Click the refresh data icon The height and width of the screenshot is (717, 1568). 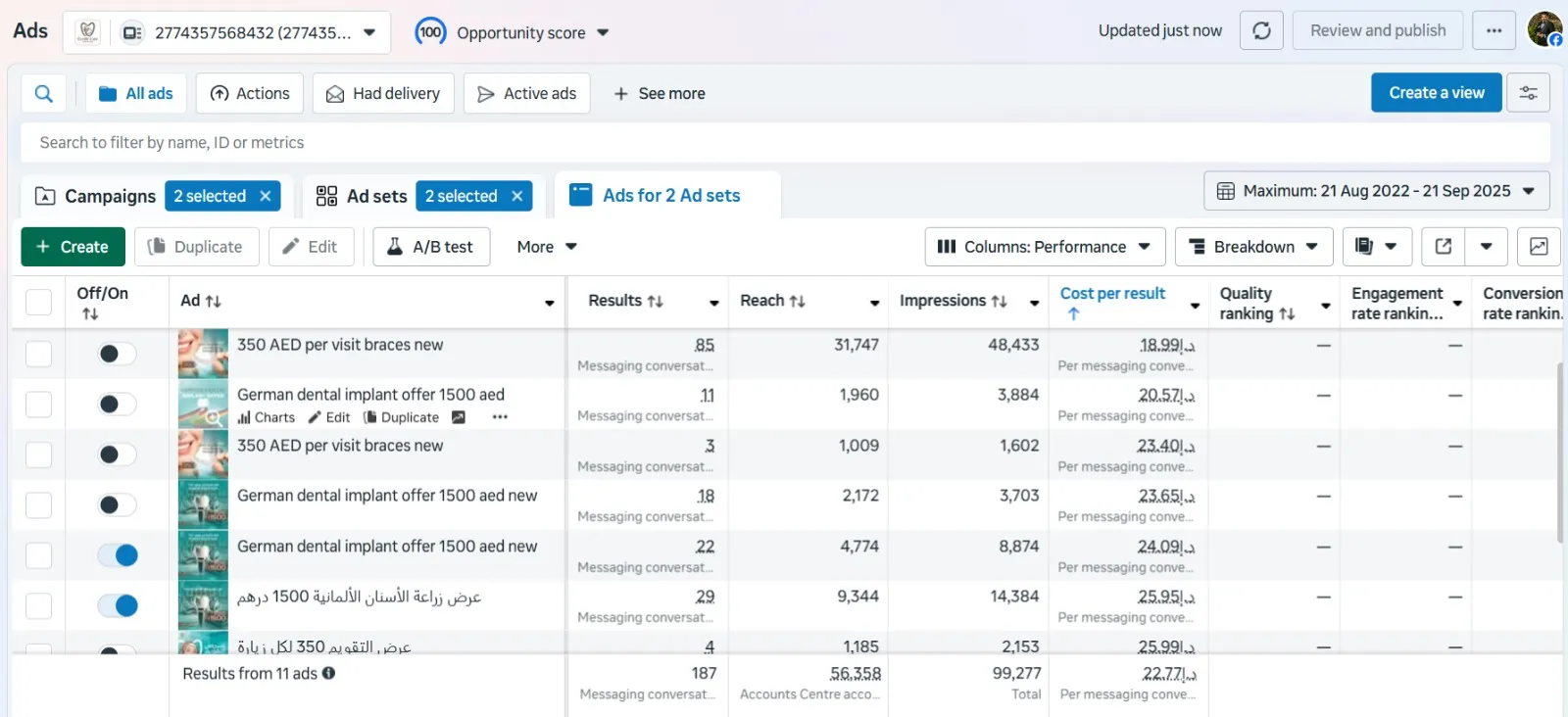[1261, 30]
